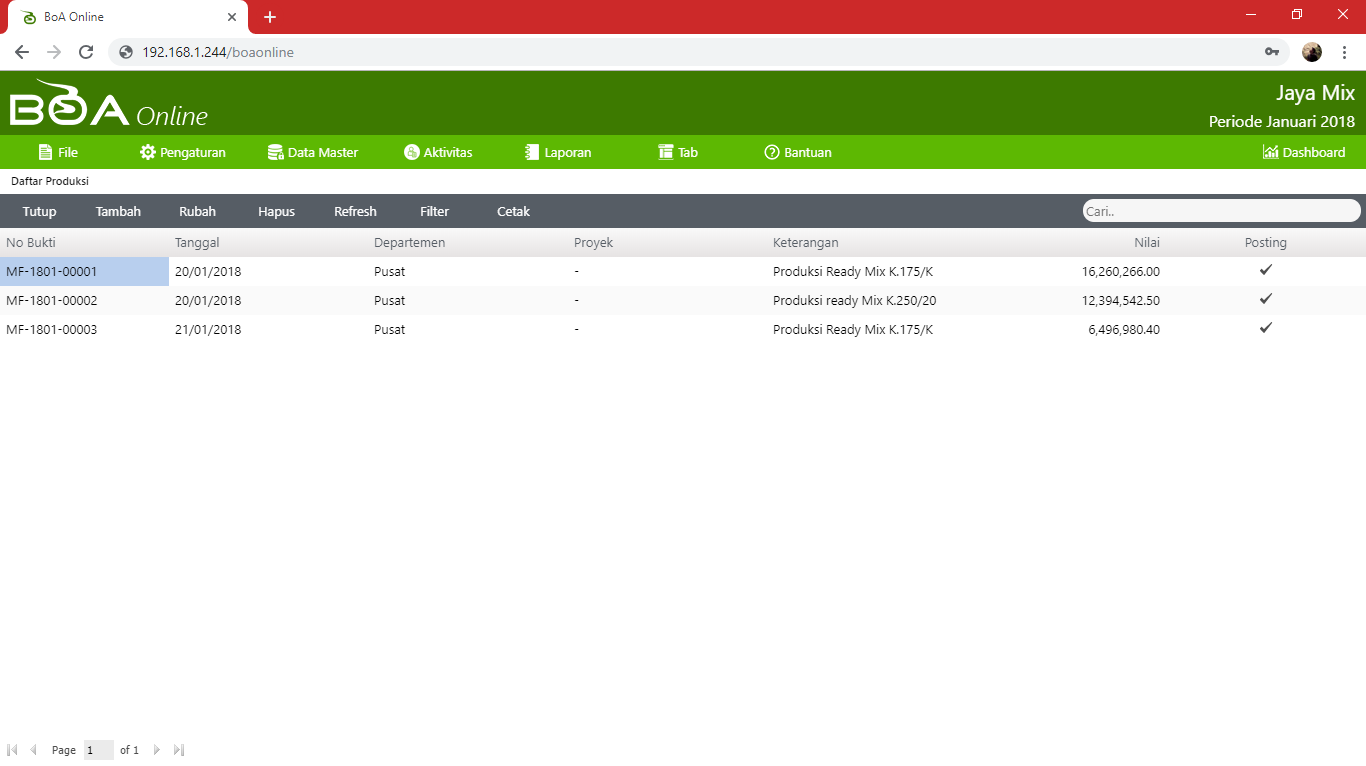Image resolution: width=1366 pixels, height=766 pixels.
Task: Click the Bantuan question mark icon
Action: point(772,152)
